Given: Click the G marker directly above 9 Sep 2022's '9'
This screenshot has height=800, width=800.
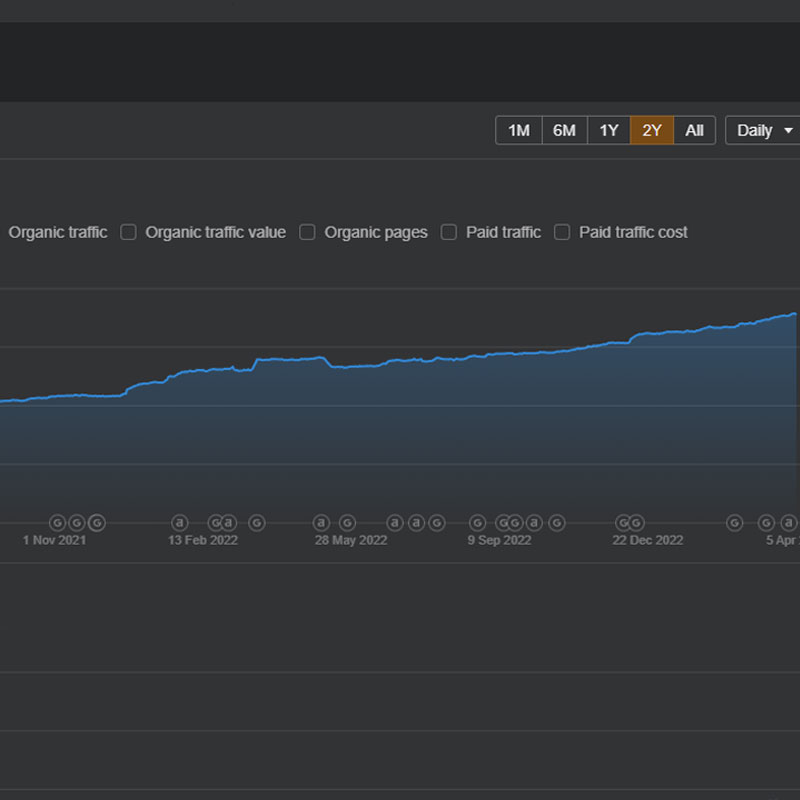Looking at the screenshot, I should (478, 522).
